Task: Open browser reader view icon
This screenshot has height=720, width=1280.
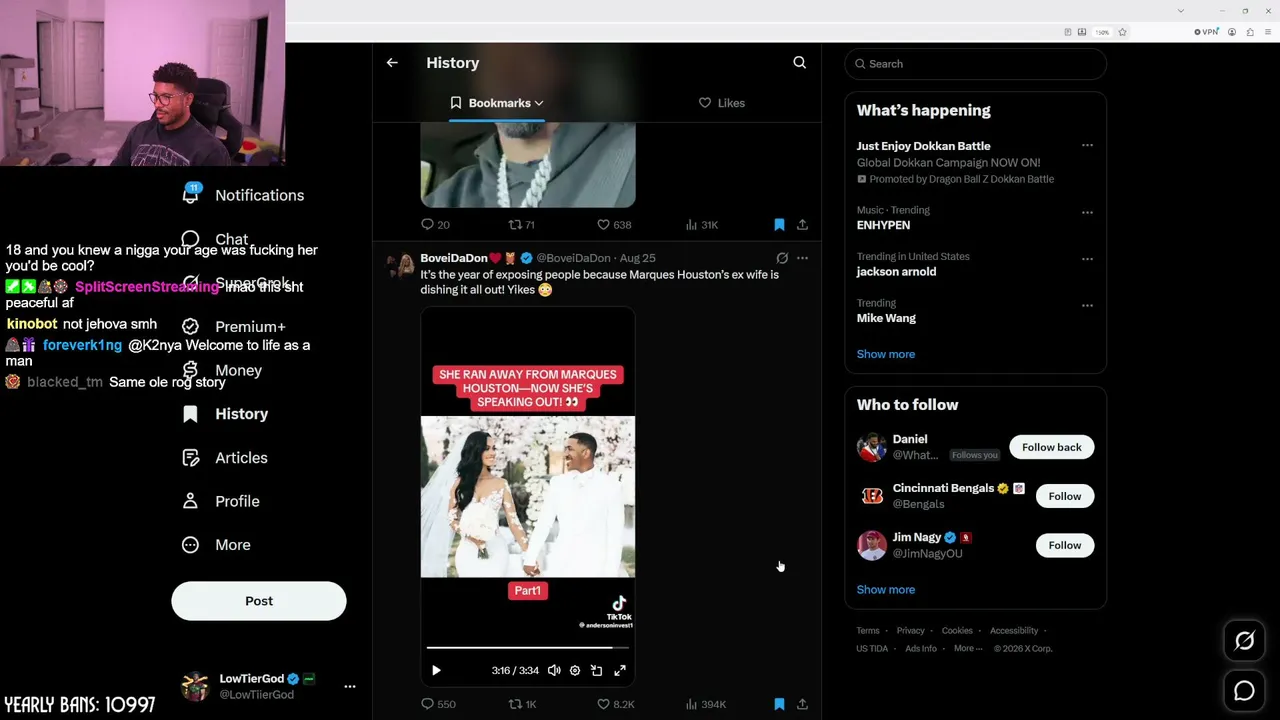Action: tap(1068, 32)
